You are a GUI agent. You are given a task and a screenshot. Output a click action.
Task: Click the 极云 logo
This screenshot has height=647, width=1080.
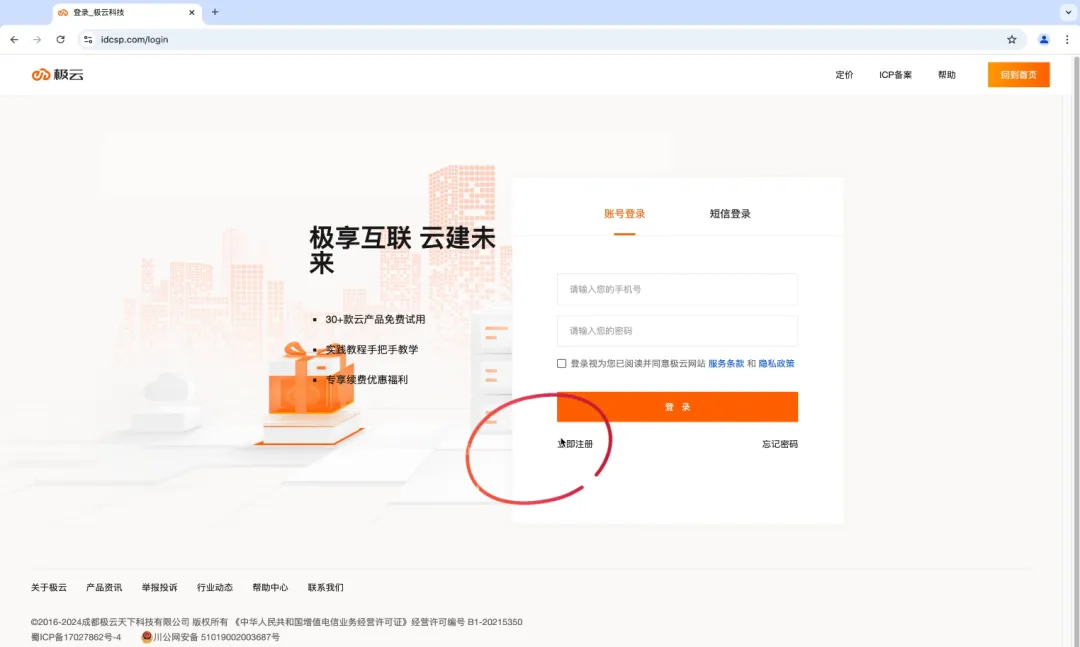(57, 74)
